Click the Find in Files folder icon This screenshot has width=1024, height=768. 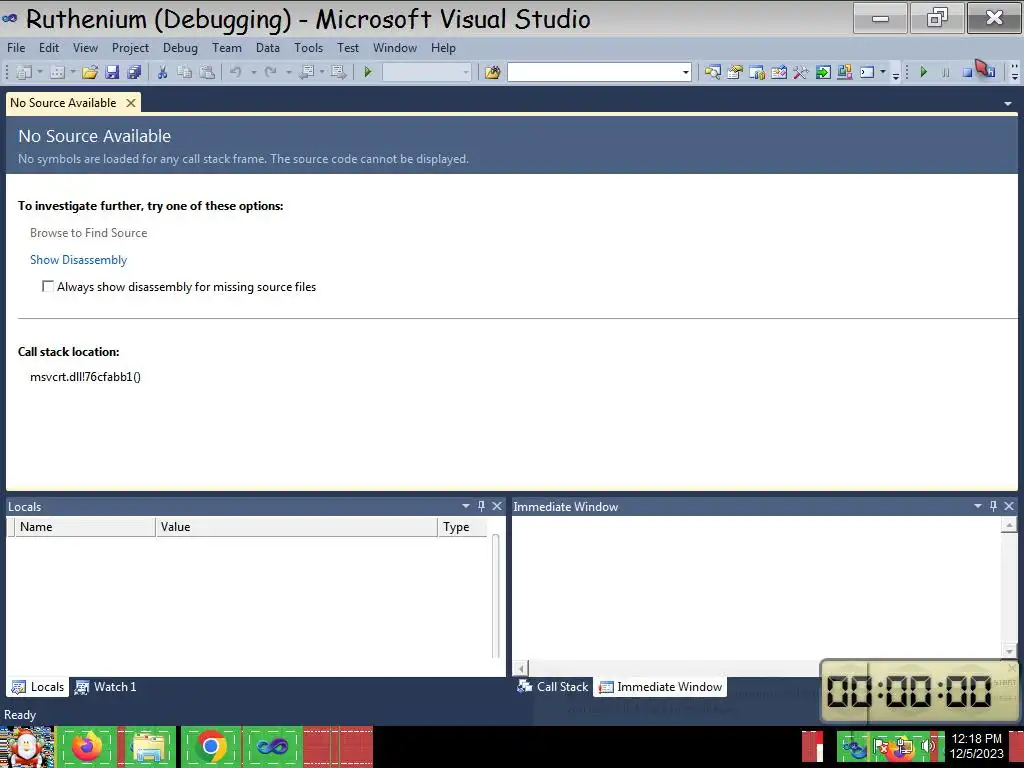(492, 72)
